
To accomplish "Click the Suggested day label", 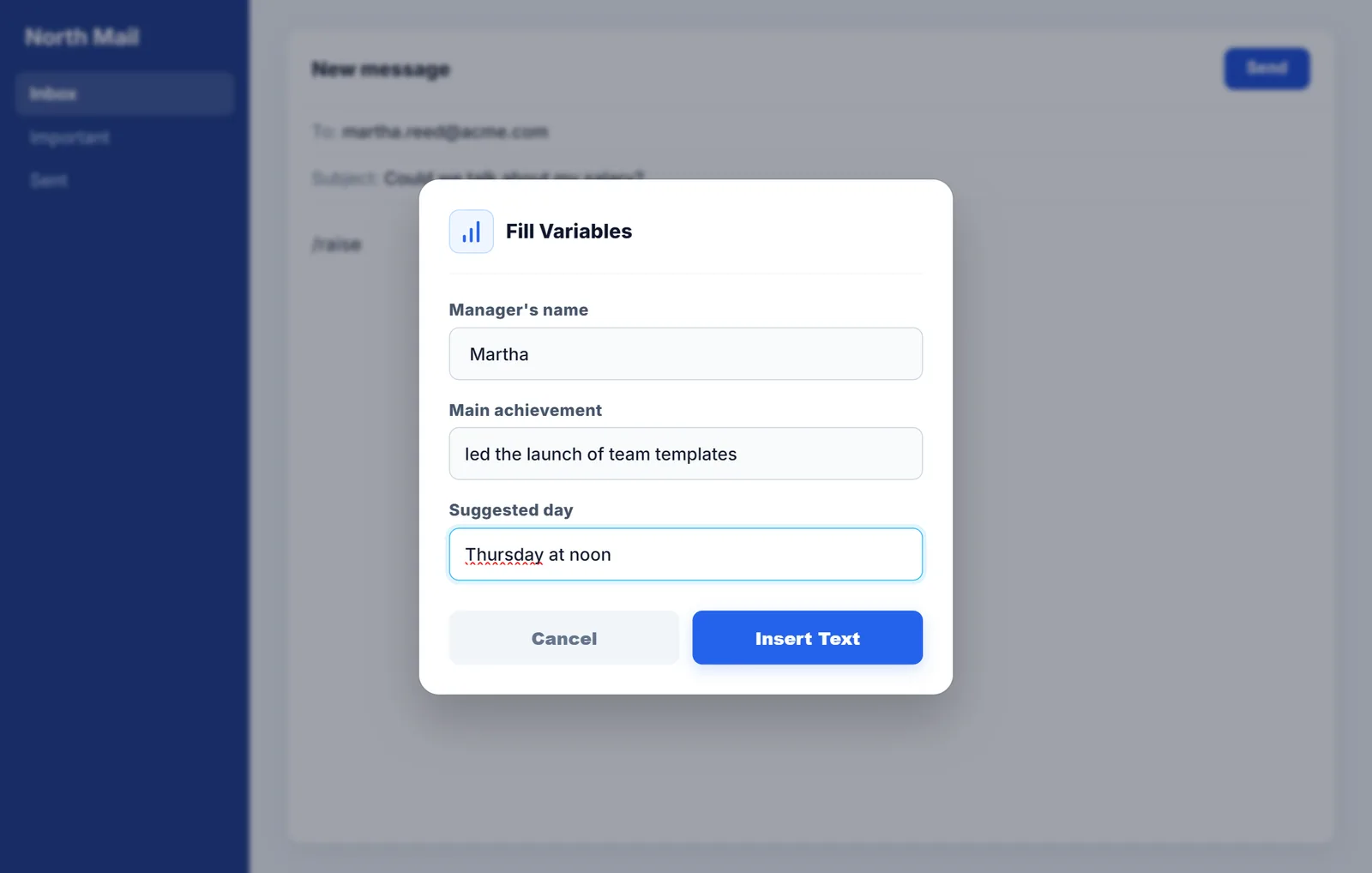I will [x=511, y=510].
